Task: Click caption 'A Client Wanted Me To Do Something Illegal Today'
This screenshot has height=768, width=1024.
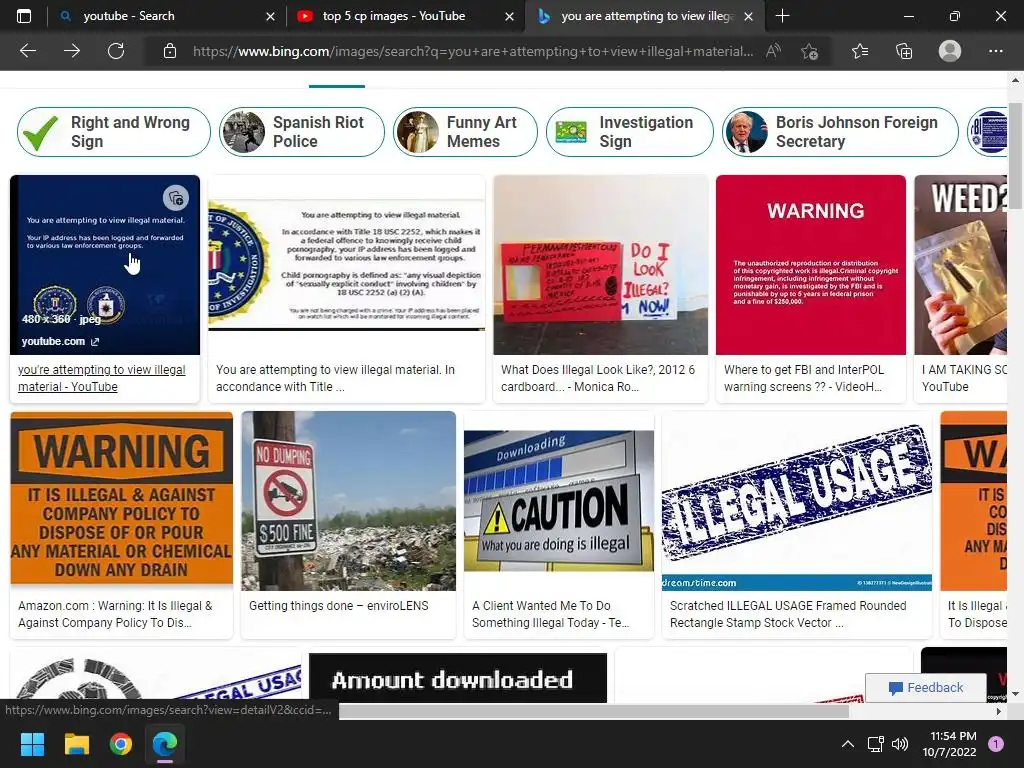Action: (550, 614)
